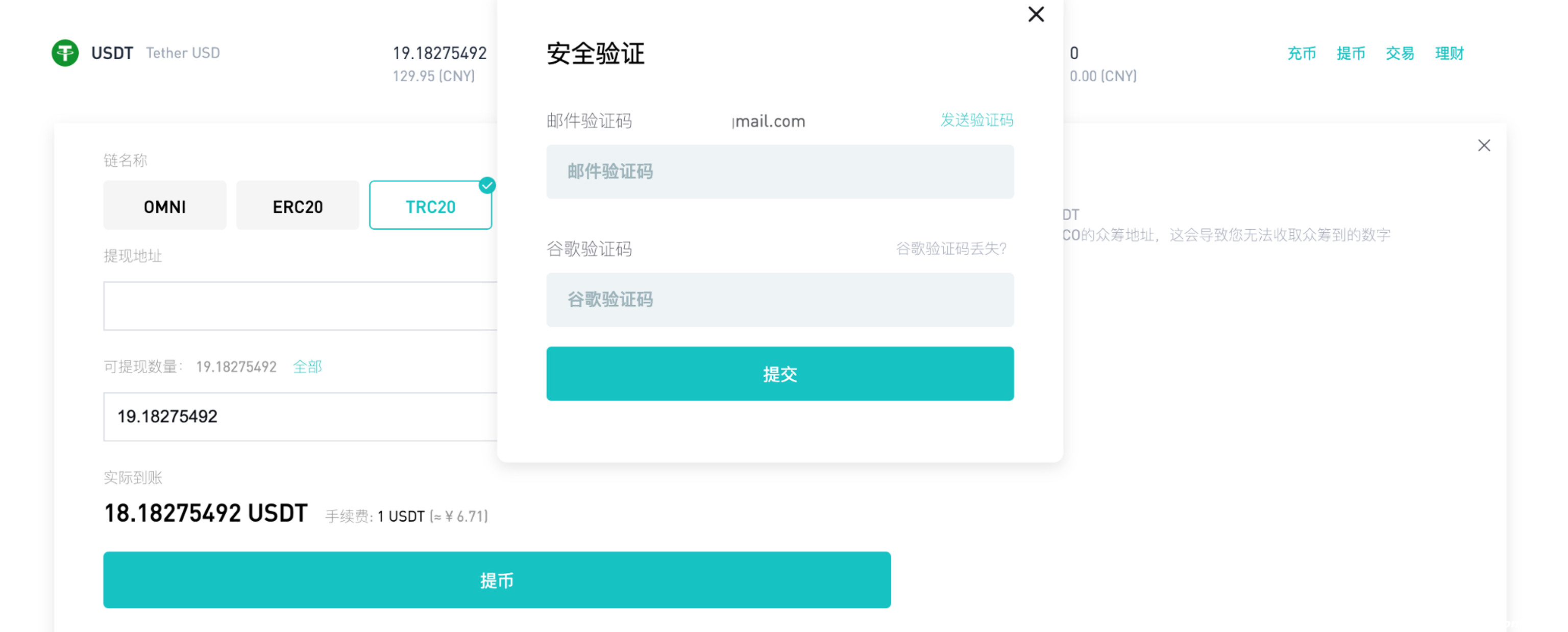This screenshot has height=632, width=1568.
Task: Select the TRC20 chain option
Action: pyautogui.click(x=430, y=206)
